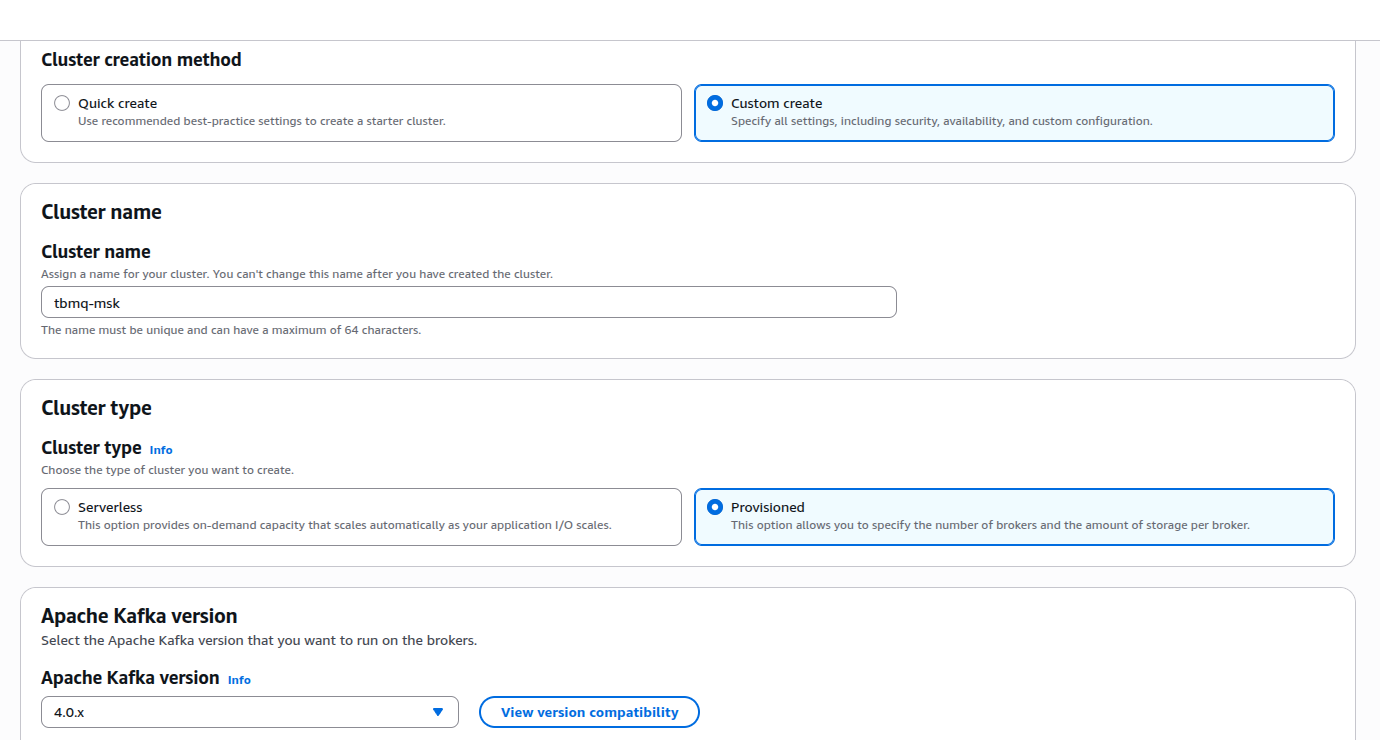Choose the Serverless cluster type radio
Viewport: 1380px width, 740px height.
tap(62, 507)
